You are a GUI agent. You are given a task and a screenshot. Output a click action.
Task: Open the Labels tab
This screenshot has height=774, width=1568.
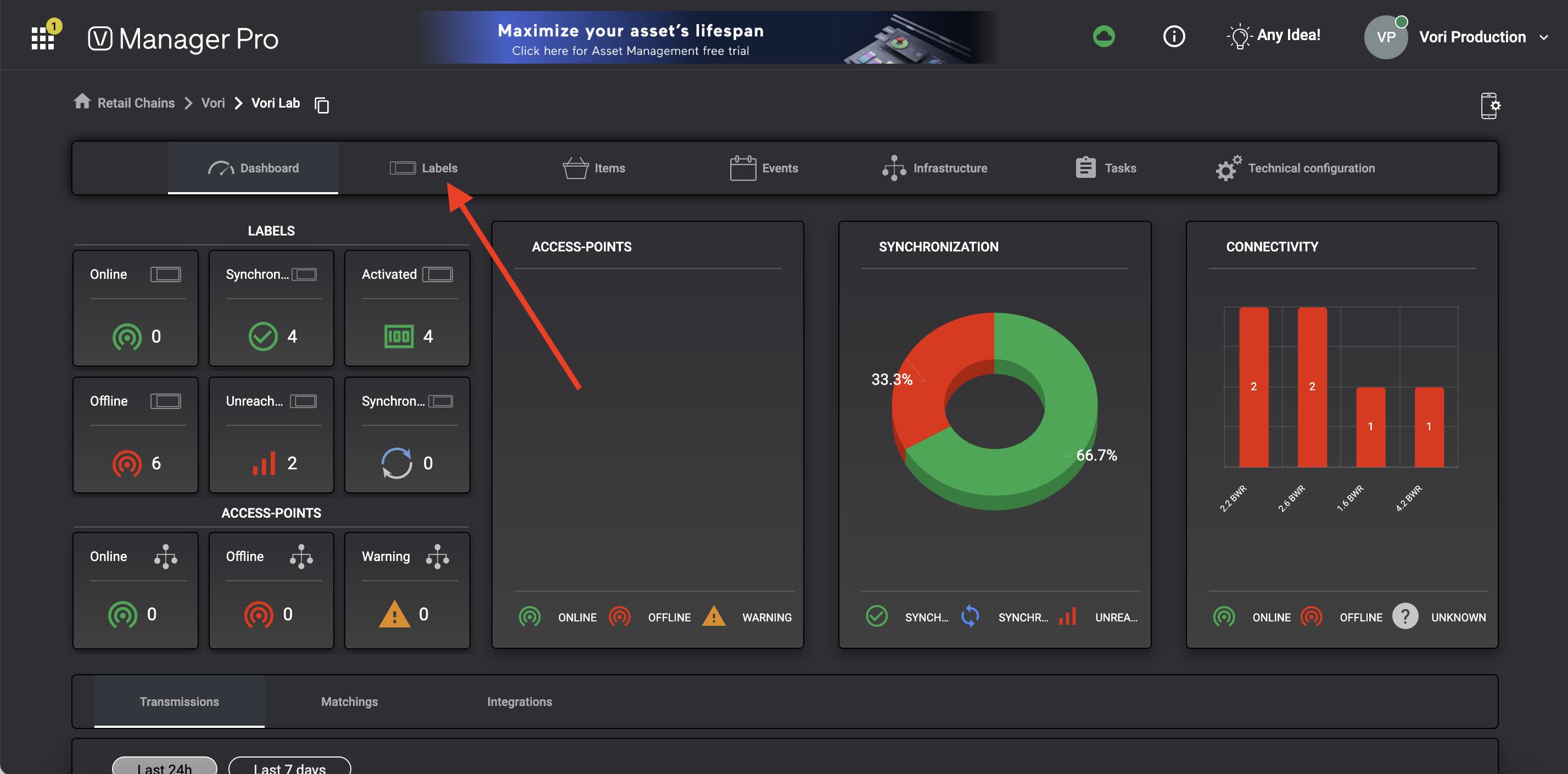coord(424,168)
